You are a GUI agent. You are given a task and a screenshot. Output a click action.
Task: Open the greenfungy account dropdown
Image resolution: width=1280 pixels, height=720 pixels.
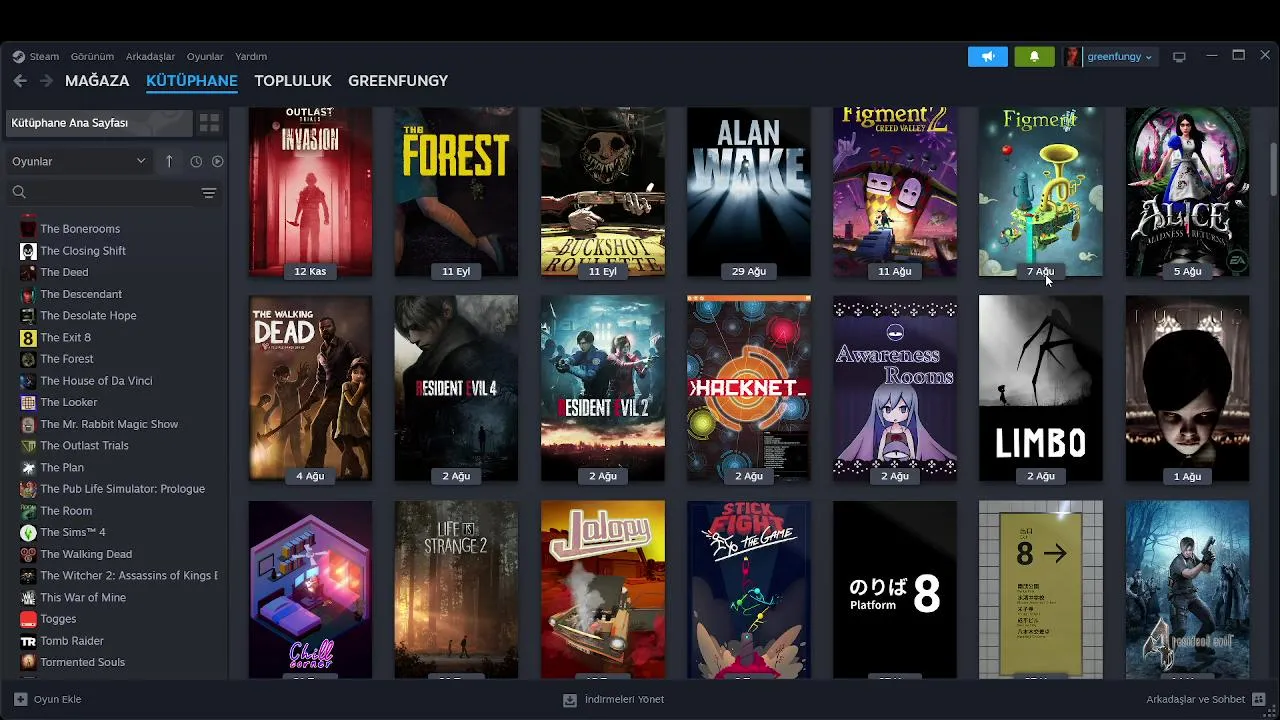(1120, 57)
